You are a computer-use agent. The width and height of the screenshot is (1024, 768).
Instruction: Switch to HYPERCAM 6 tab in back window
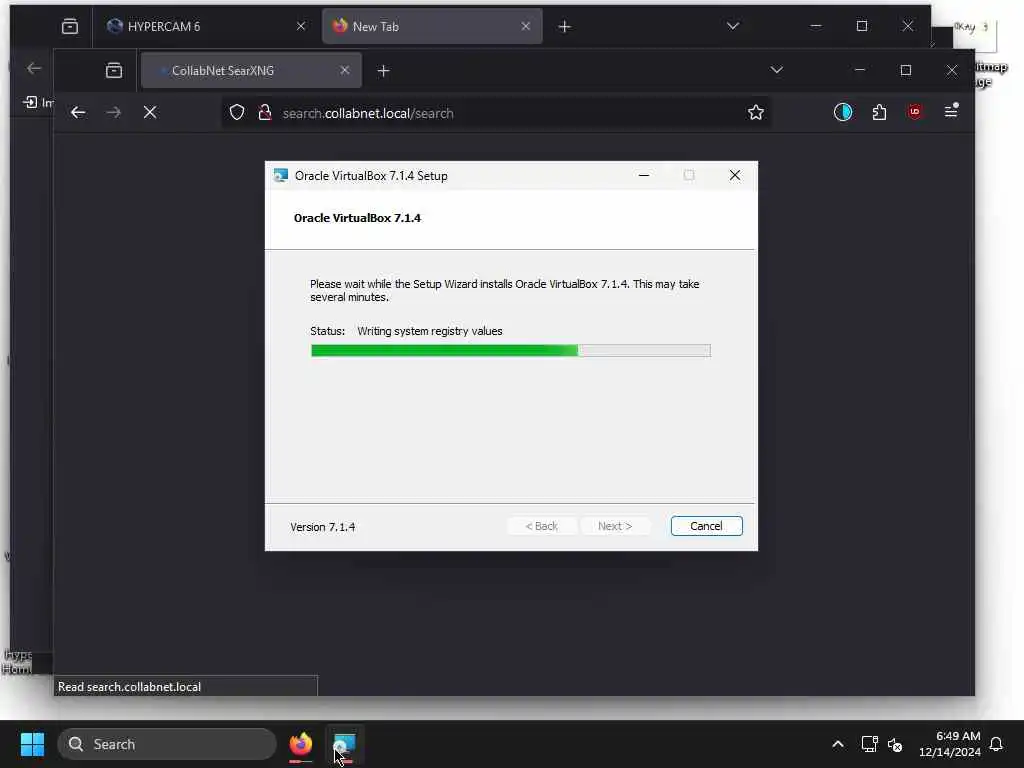click(206, 26)
